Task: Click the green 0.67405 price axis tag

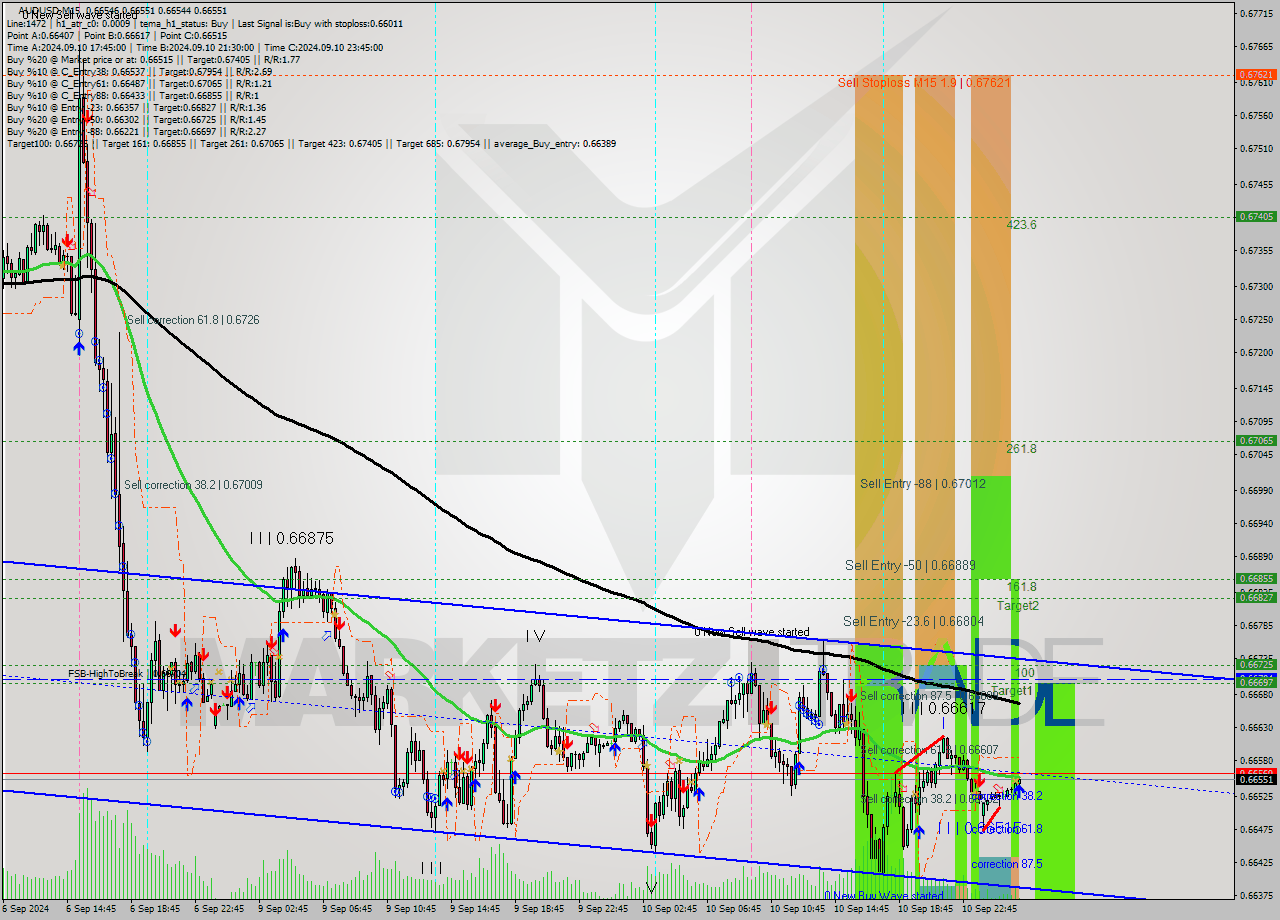Action: [x=1255, y=216]
